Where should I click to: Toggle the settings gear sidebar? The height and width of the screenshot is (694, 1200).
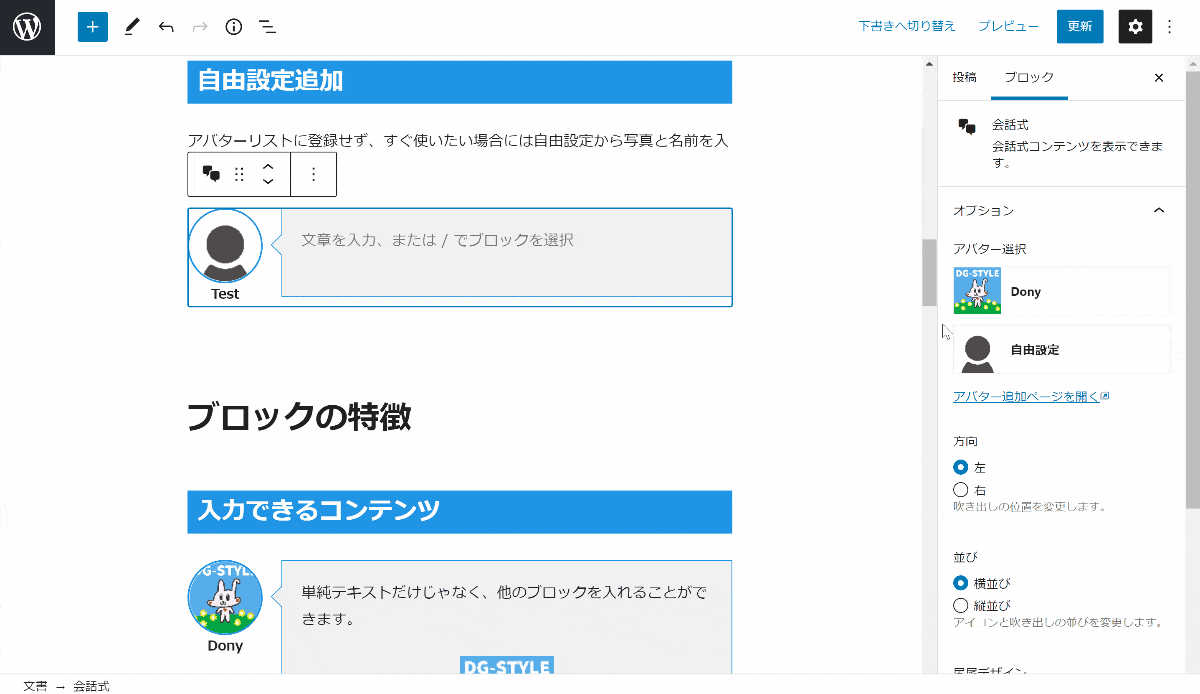click(x=1135, y=27)
